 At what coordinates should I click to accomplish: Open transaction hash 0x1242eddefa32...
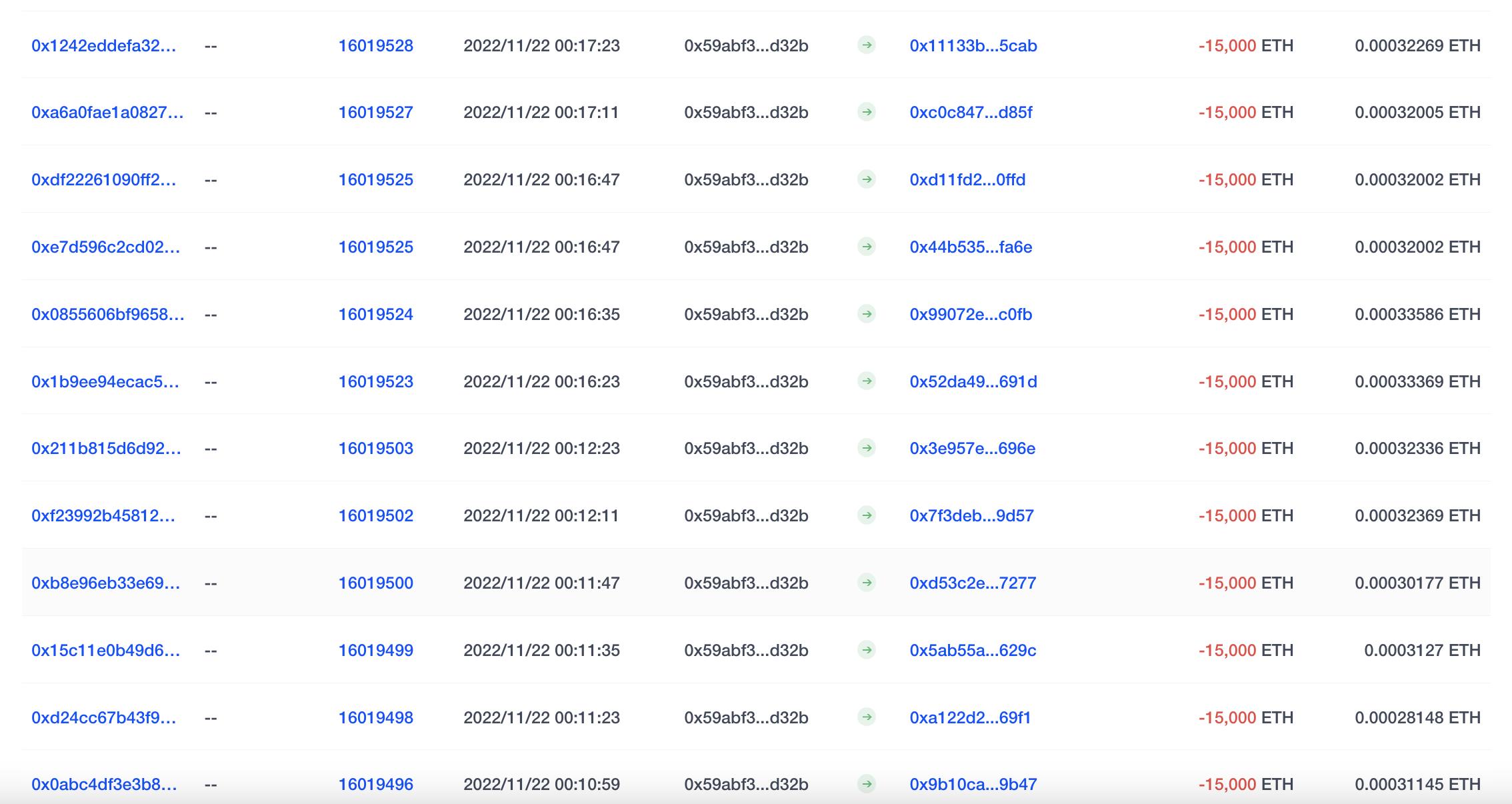[x=104, y=45]
